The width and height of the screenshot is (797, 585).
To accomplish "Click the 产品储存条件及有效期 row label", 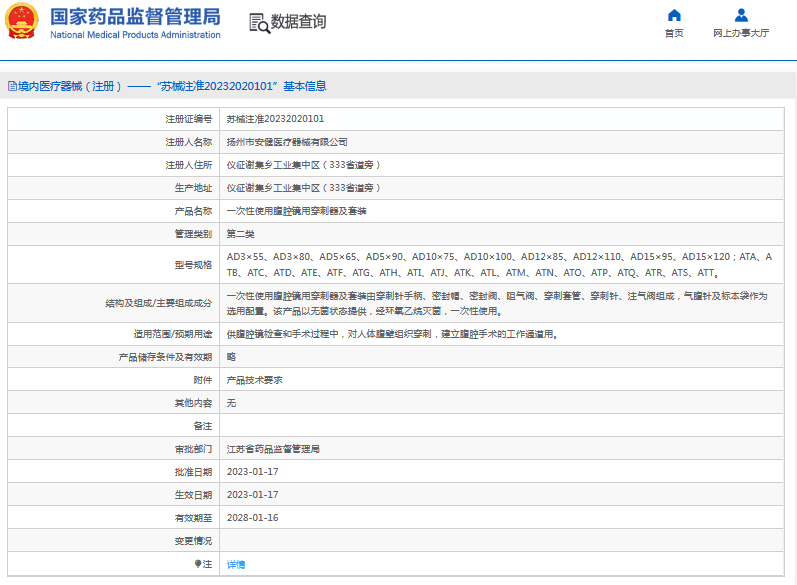I will click(165, 357).
